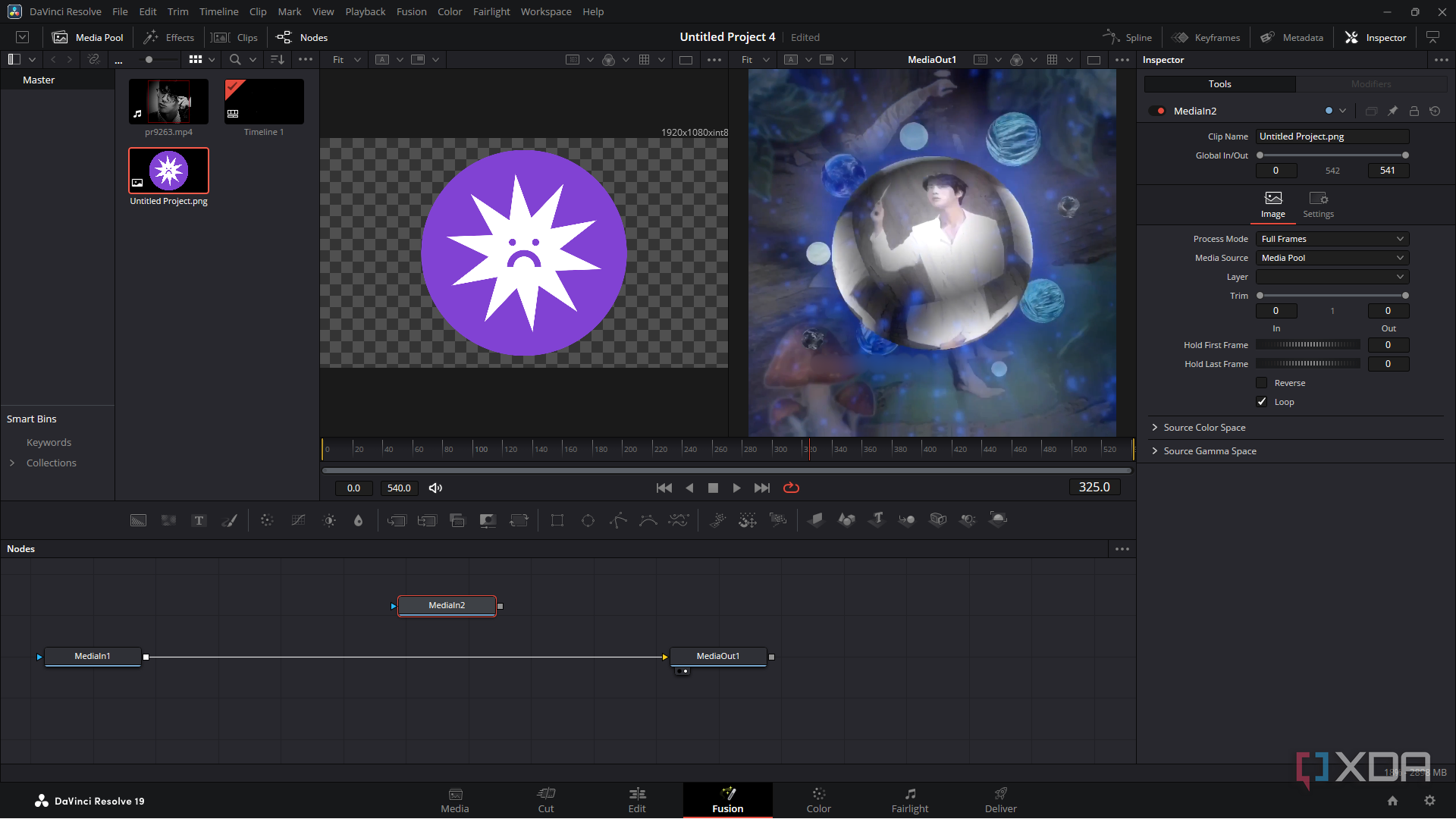Open the Layer dropdown
Viewport: 1456px width, 819px height.
[1332, 277]
